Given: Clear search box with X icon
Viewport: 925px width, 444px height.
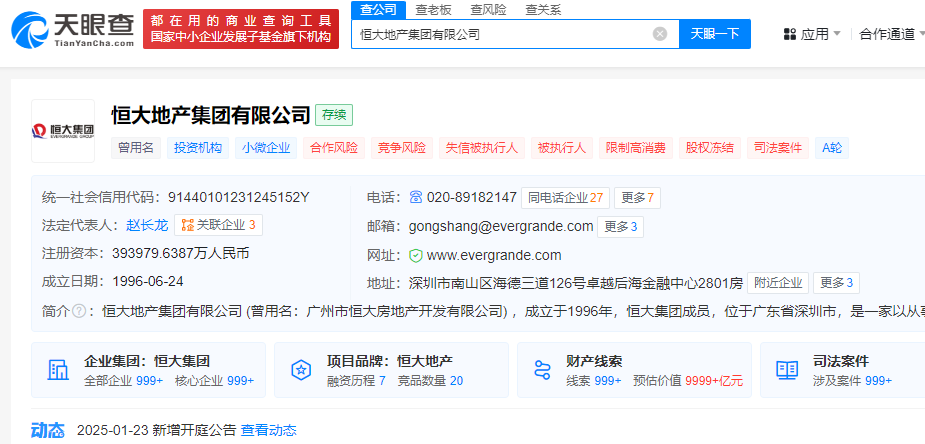Looking at the screenshot, I should [660, 34].
